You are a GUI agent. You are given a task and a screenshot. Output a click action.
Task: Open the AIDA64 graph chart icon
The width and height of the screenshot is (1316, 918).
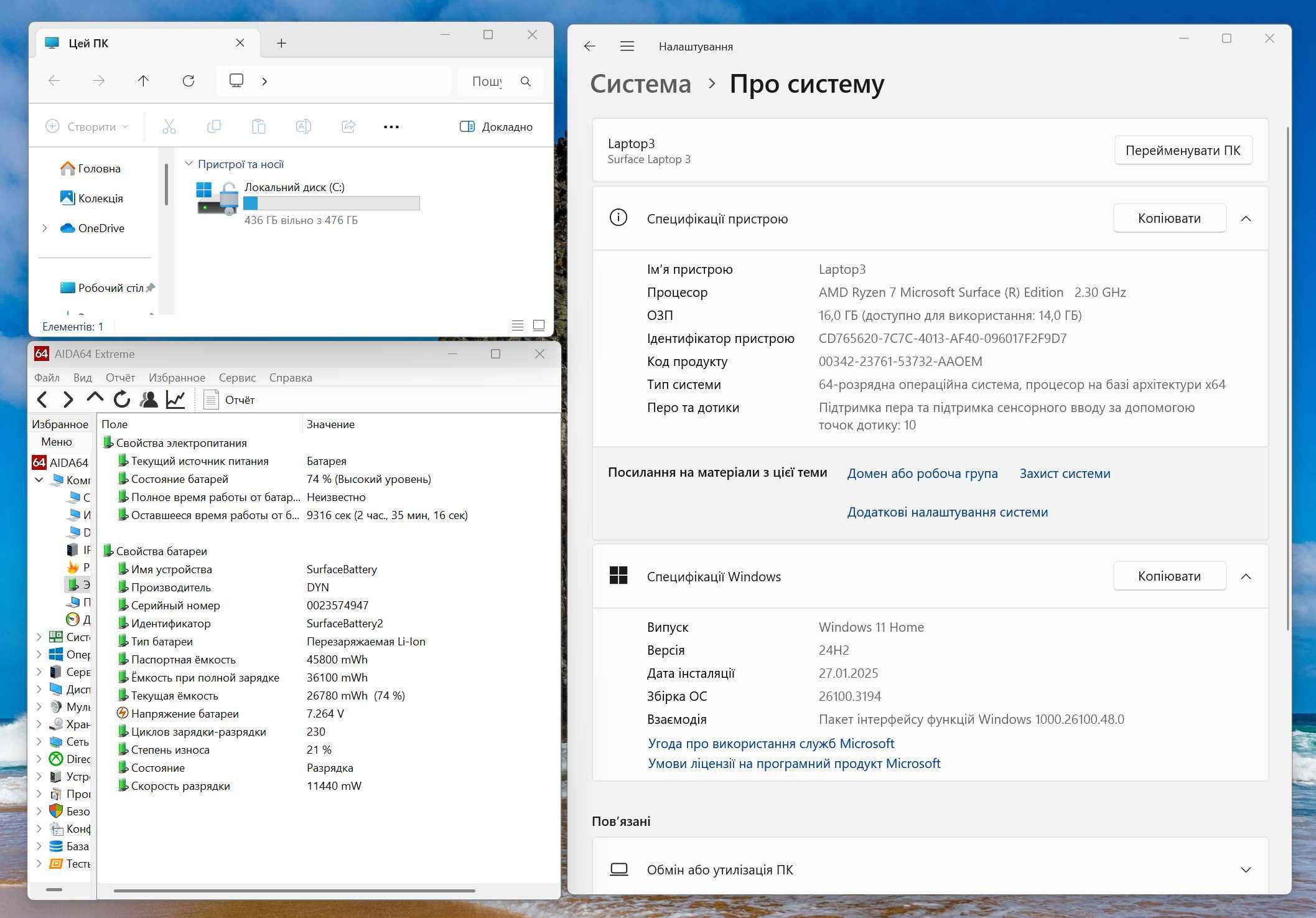(x=175, y=400)
